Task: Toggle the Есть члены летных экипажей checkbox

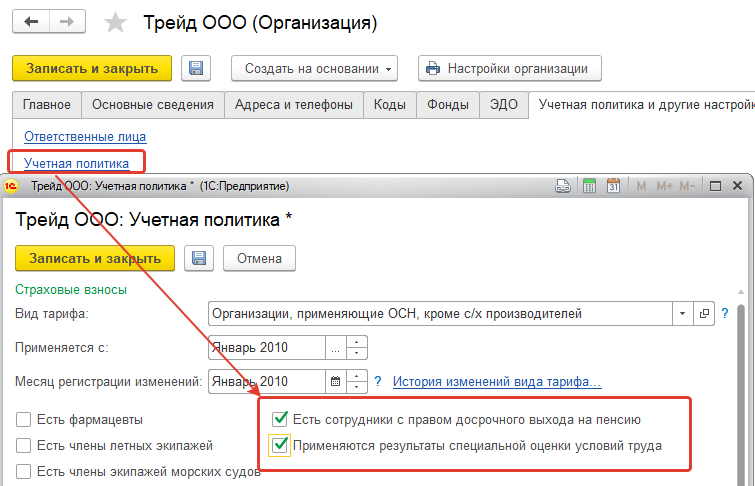Action: point(24,446)
